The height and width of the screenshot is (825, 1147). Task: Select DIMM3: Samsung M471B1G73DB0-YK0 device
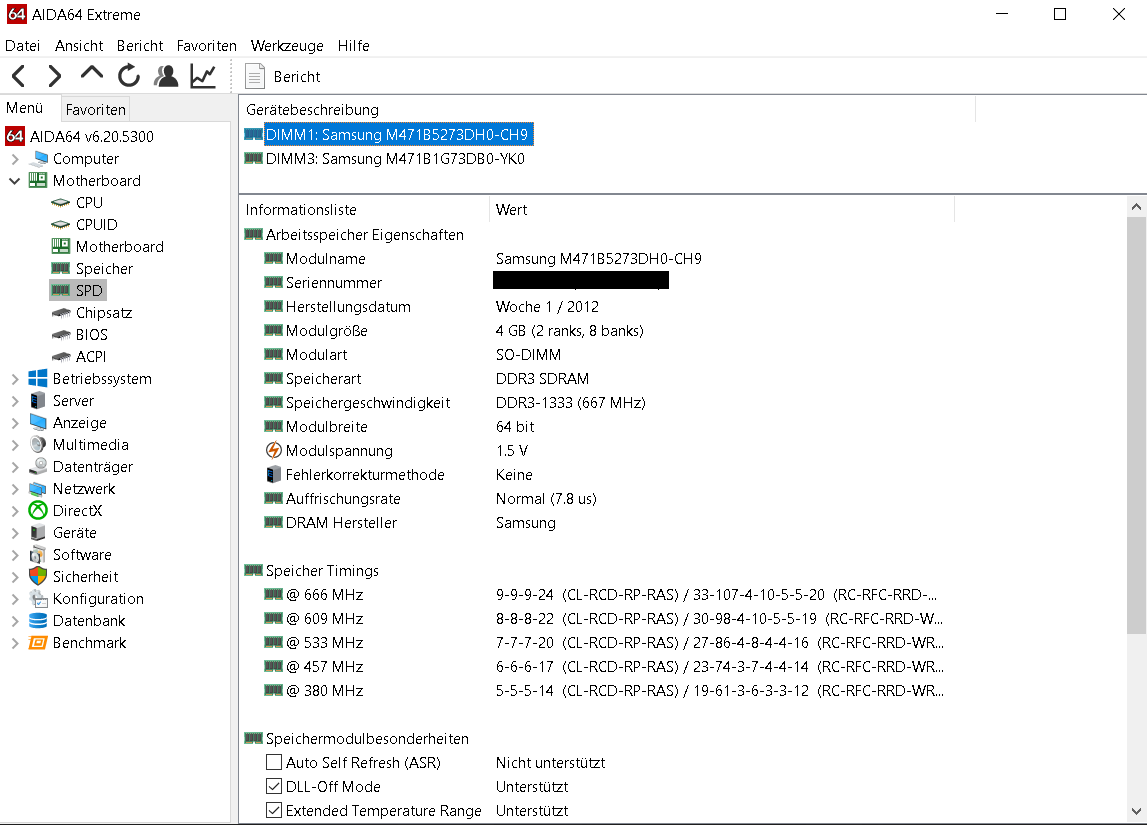pyautogui.click(x=385, y=159)
